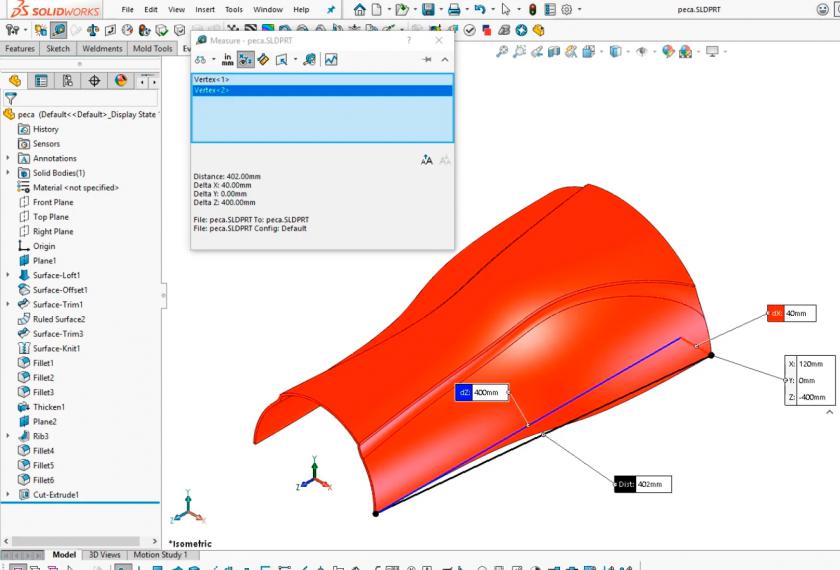Click the Home icon in top toolbar

click(360, 9)
